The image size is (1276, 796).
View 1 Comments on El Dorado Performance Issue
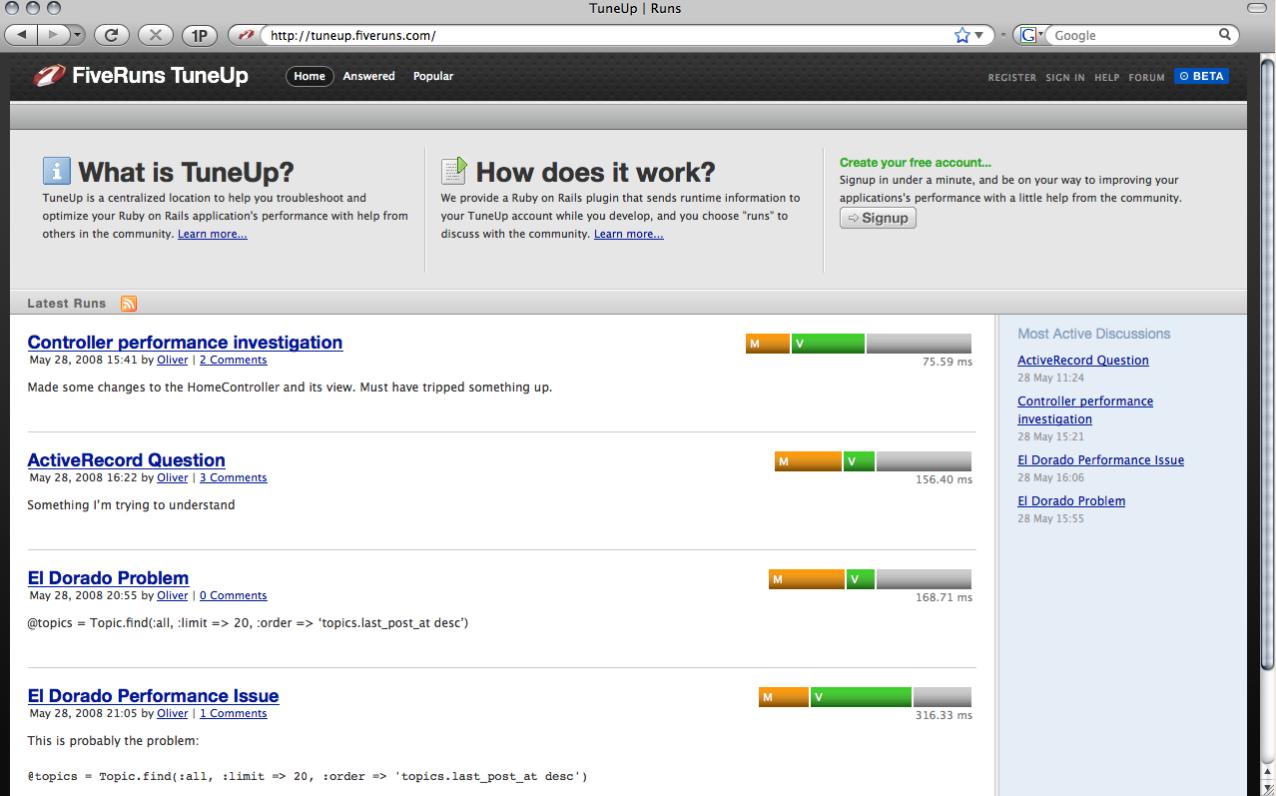pos(233,714)
